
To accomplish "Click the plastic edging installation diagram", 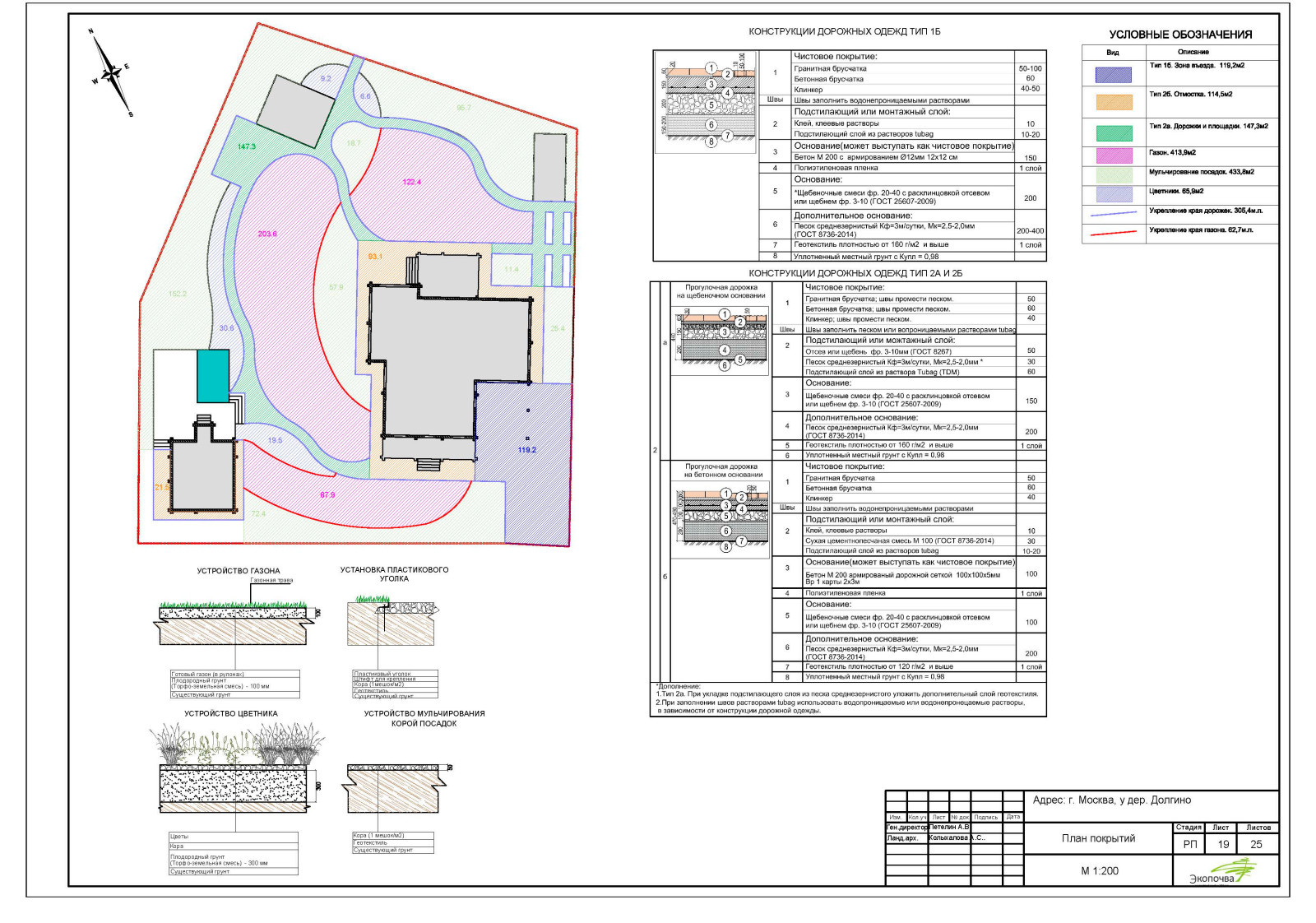I will (392, 623).
